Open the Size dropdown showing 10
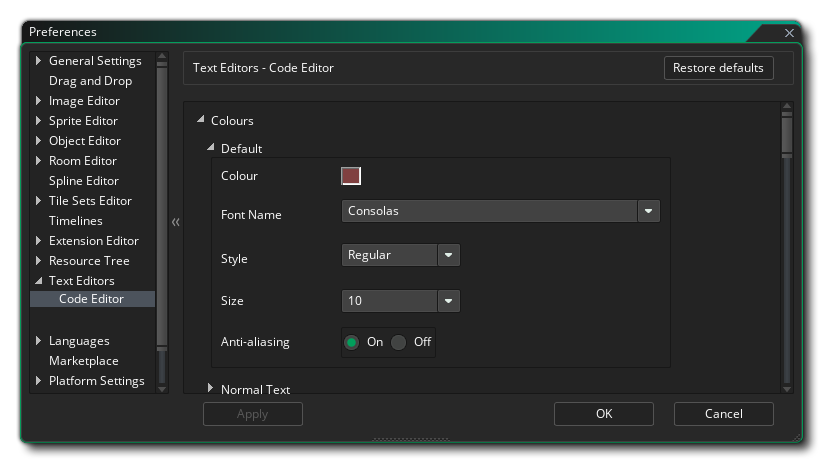 [449, 300]
